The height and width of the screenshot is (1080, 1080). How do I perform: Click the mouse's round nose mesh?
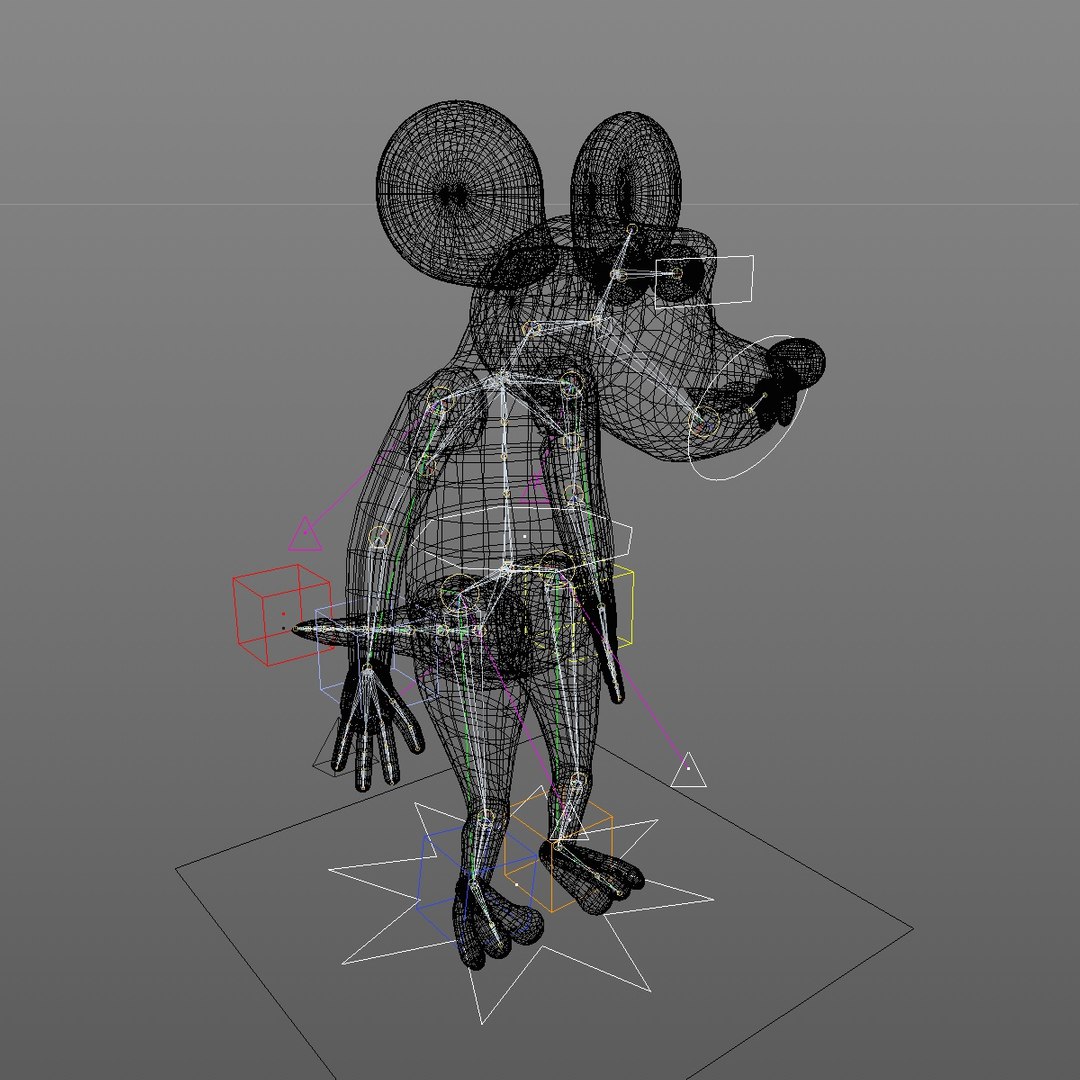[x=798, y=362]
